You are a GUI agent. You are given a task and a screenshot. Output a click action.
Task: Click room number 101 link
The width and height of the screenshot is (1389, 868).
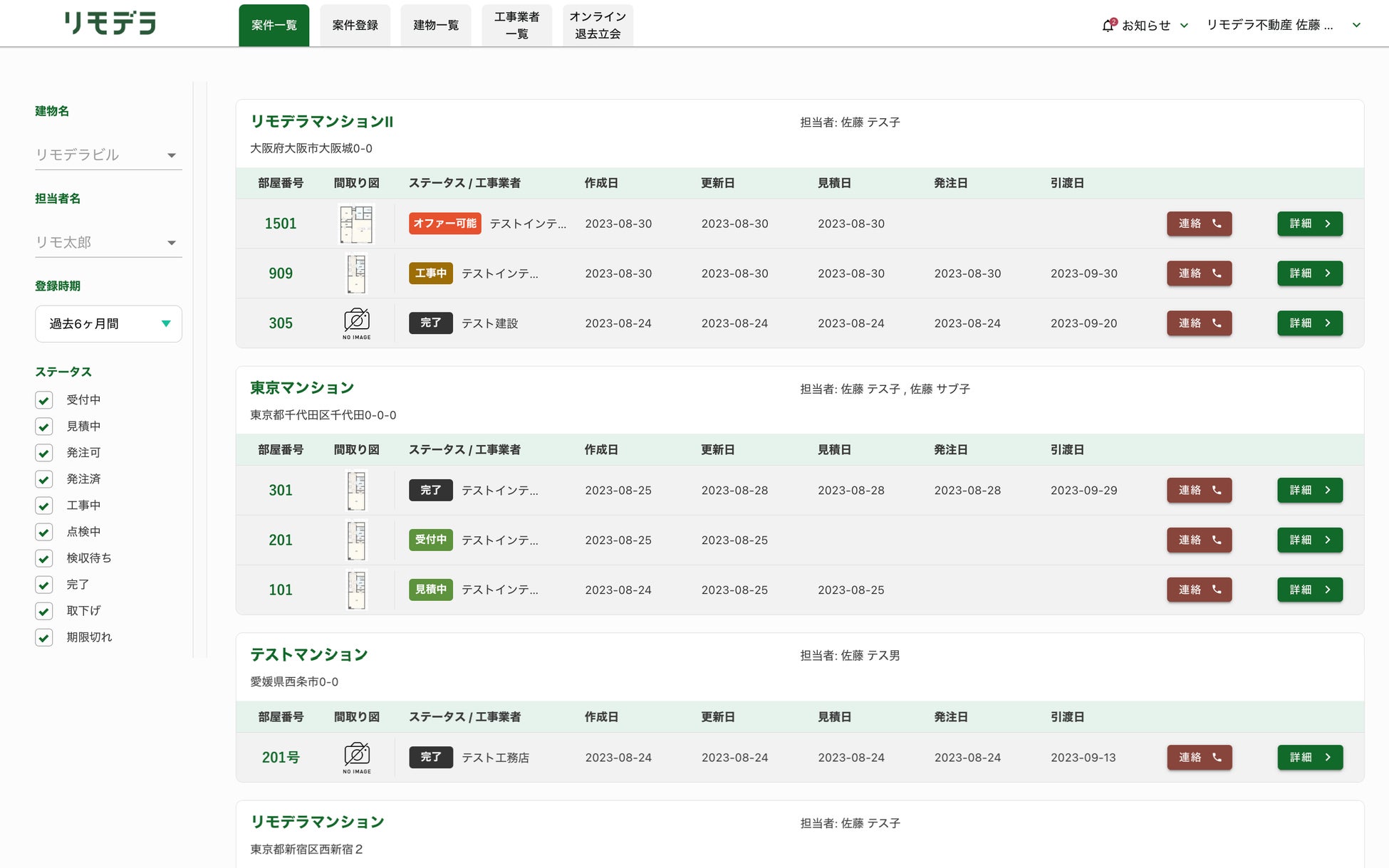tap(281, 590)
